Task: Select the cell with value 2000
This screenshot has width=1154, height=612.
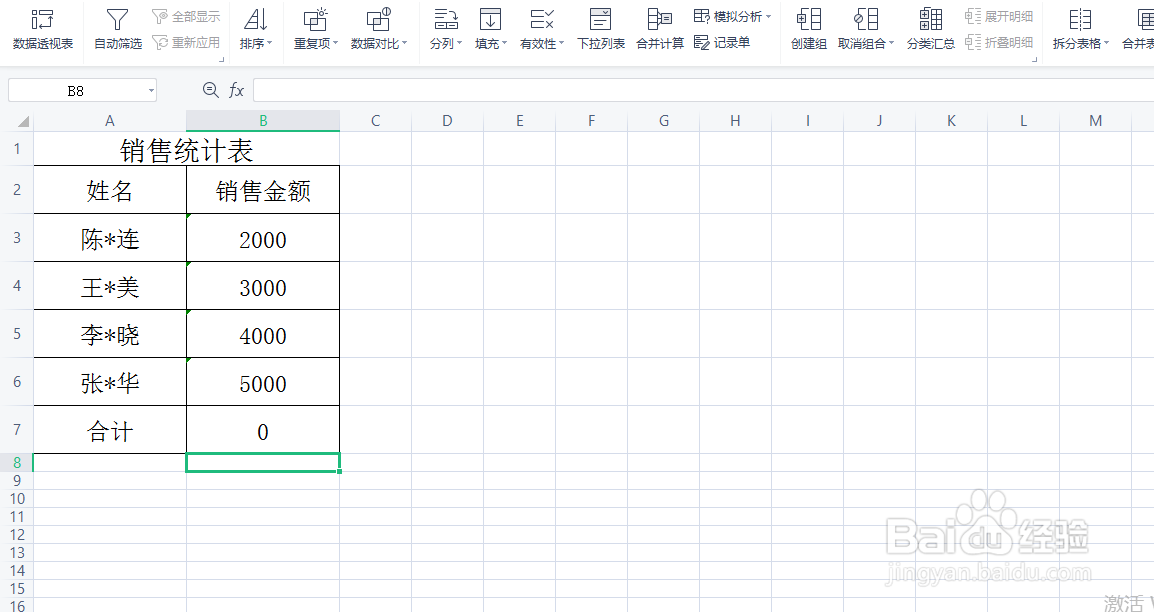Action: 263,238
